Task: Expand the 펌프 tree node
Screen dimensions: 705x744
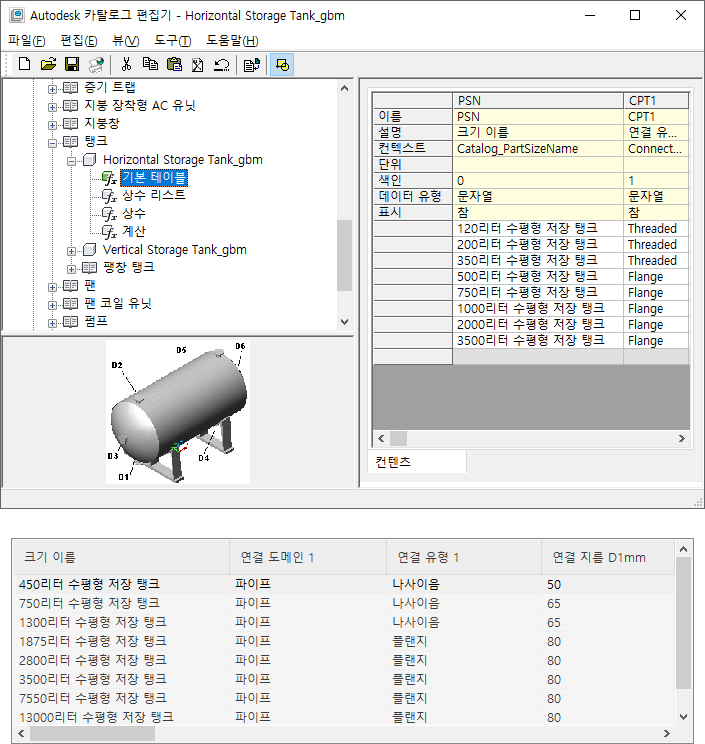Action: 52,323
